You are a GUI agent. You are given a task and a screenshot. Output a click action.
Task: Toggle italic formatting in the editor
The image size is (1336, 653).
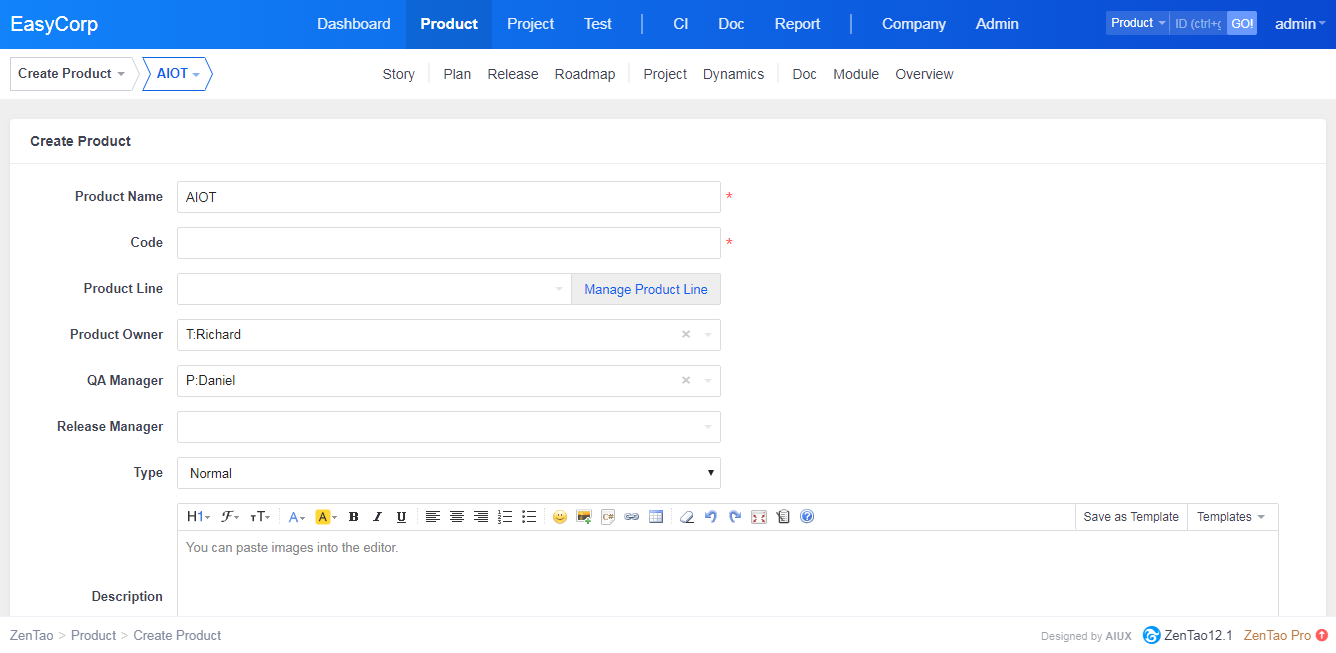[x=377, y=517]
